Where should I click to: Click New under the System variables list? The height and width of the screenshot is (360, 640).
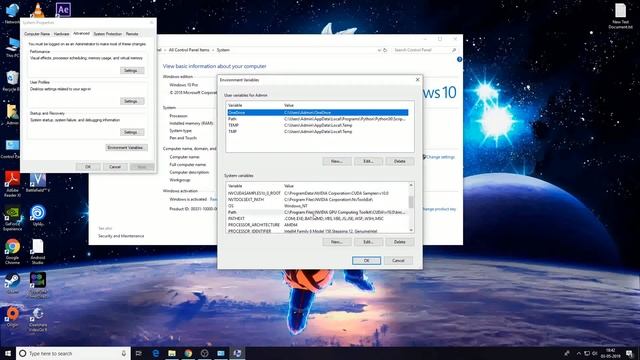337,242
